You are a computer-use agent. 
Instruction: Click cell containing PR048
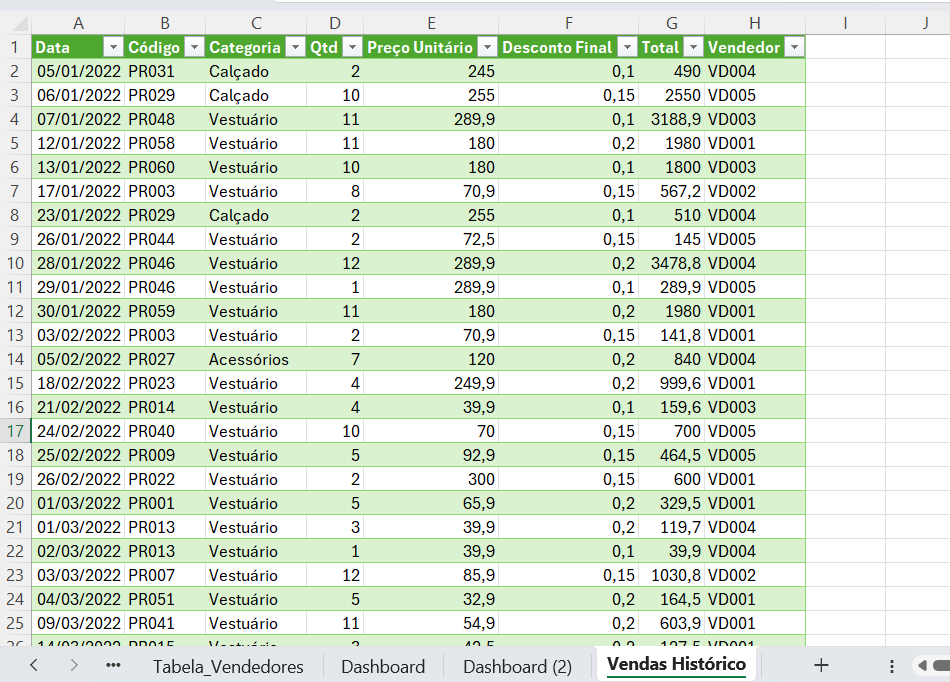coord(165,119)
